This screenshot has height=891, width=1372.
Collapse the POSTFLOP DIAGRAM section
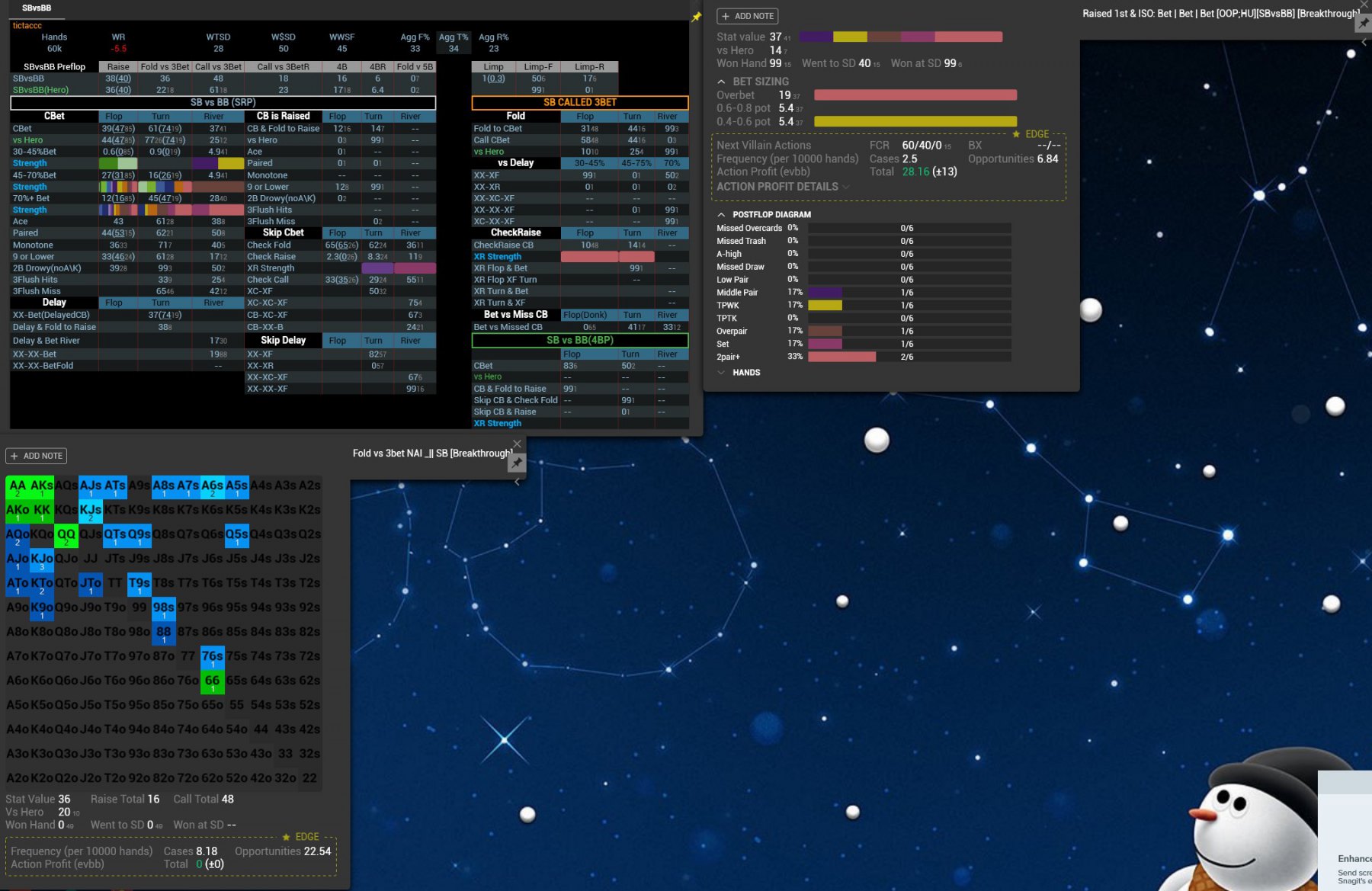pyautogui.click(x=721, y=215)
